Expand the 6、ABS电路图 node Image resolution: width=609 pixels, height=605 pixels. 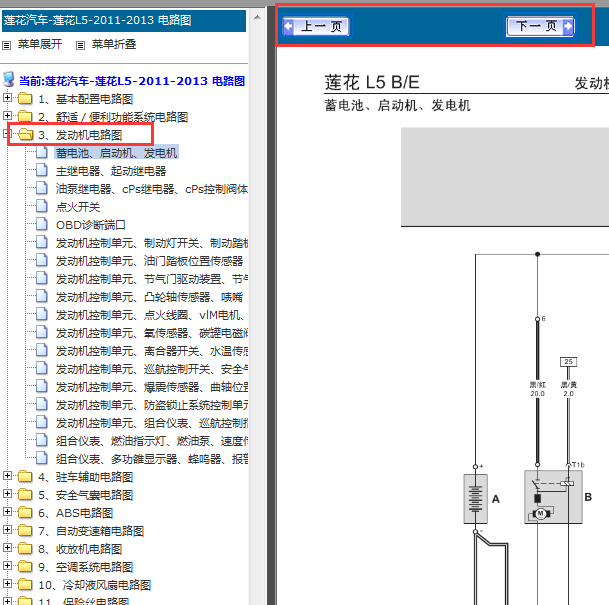coord(7,511)
